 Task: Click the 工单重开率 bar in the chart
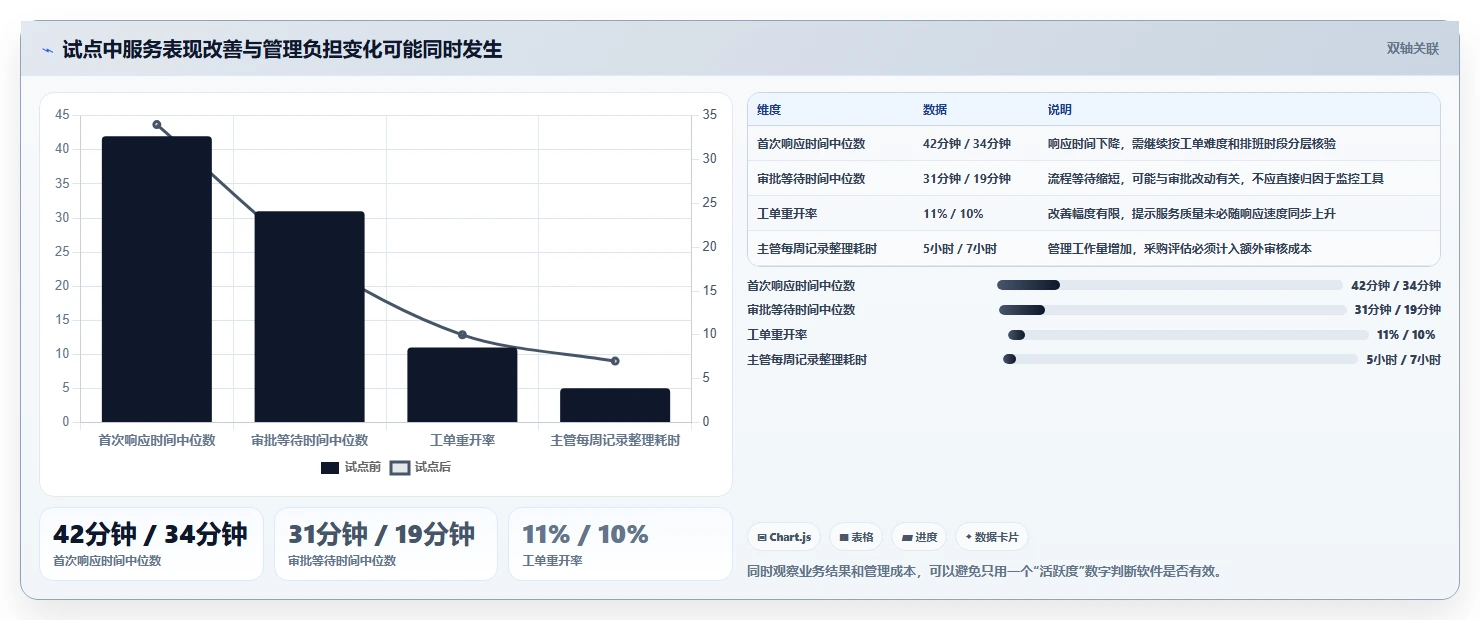pos(462,385)
